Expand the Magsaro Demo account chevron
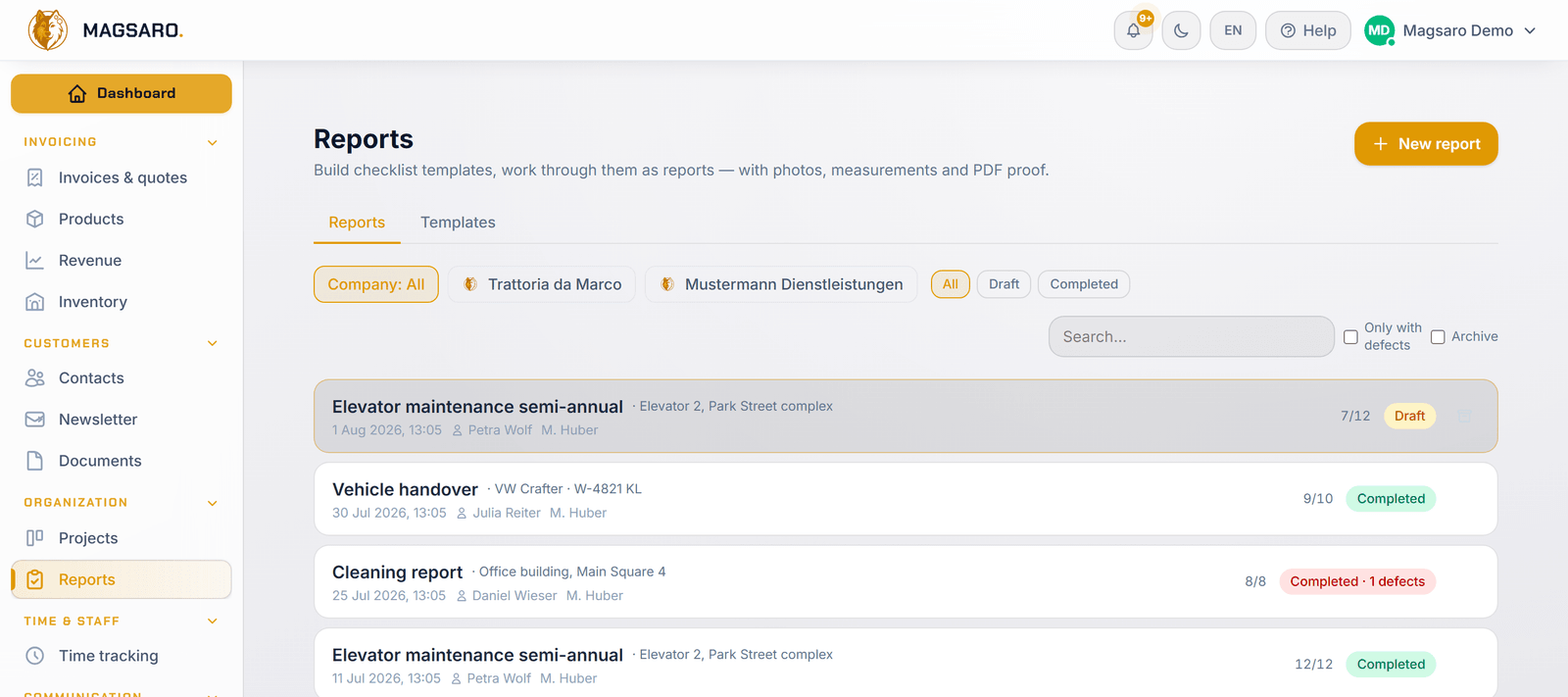 click(x=1530, y=30)
